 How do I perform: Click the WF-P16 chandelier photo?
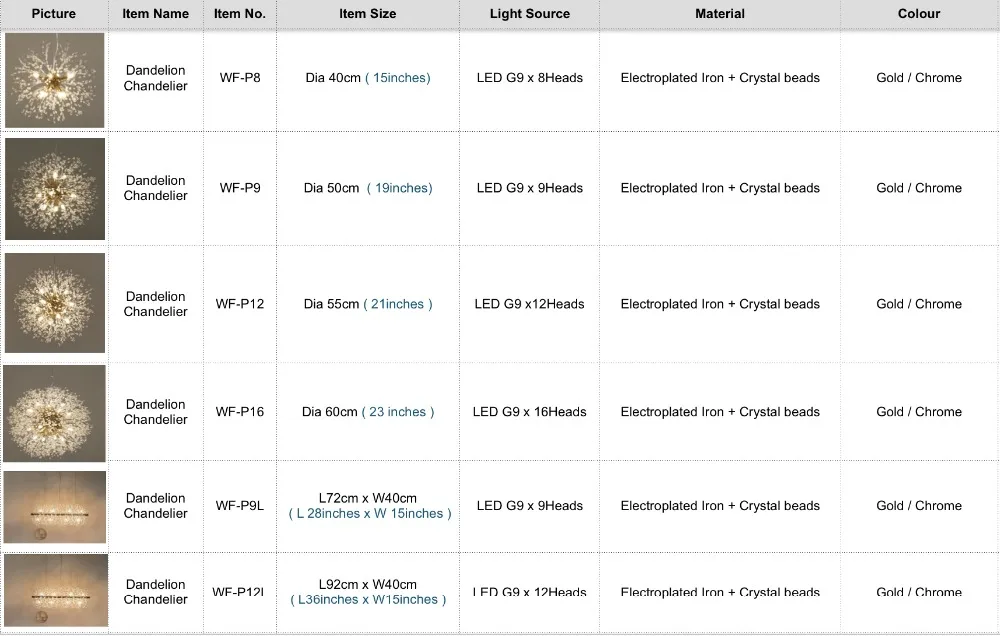[x=55, y=412]
